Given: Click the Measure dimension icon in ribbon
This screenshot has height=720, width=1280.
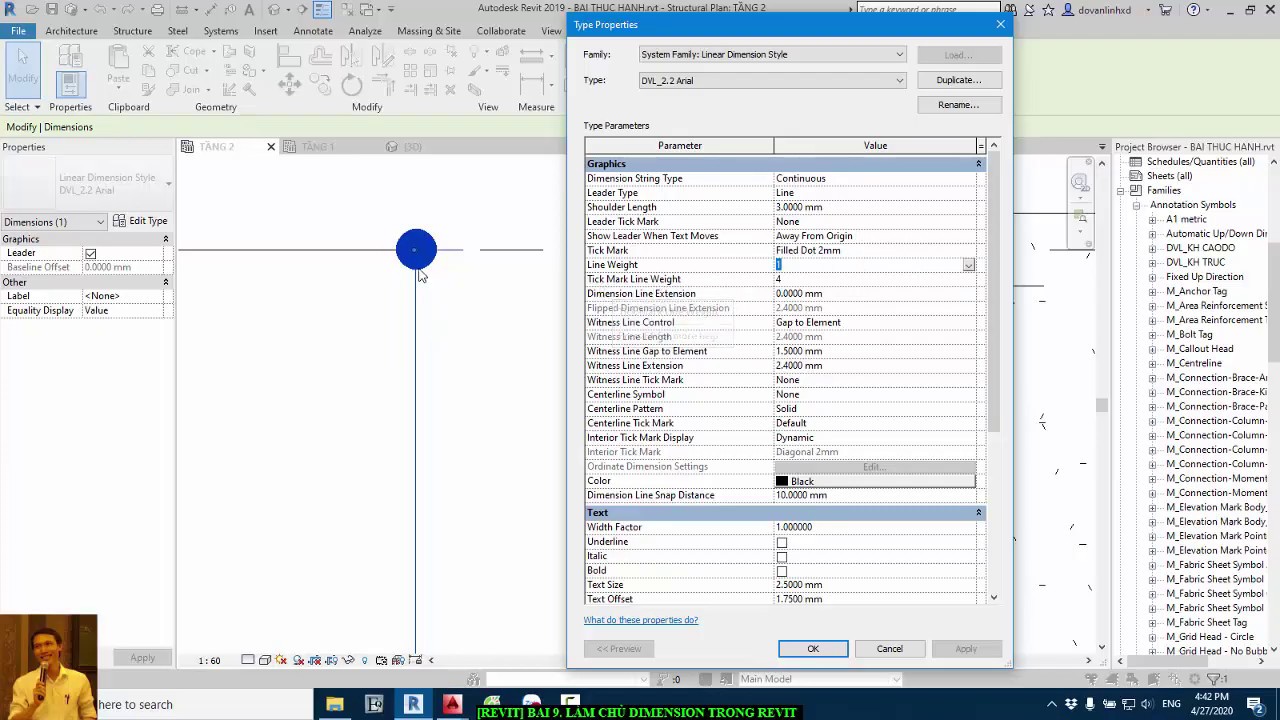Looking at the screenshot, I should click(532, 85).
